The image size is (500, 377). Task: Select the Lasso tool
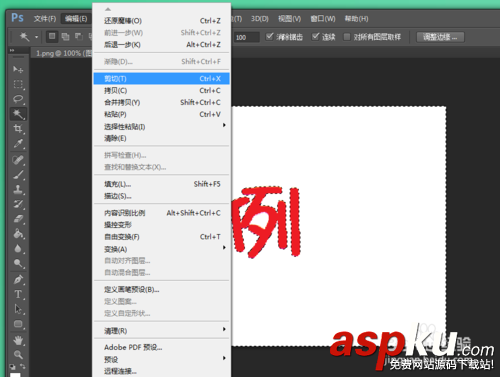tap(18, 99)
